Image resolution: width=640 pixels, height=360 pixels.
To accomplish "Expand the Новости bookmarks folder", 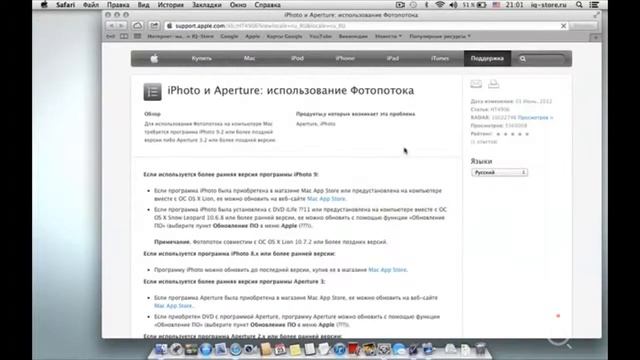I will (x=388, y=36).
